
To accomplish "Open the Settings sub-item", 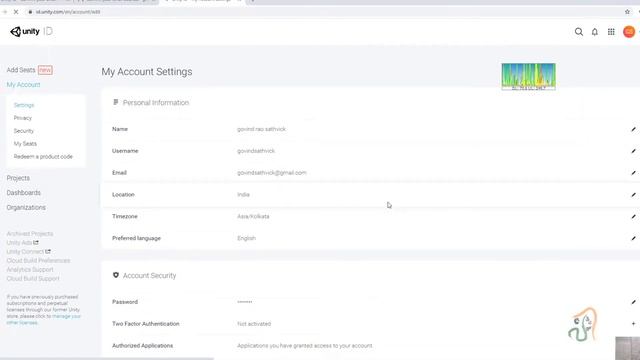I will [24, 105].
